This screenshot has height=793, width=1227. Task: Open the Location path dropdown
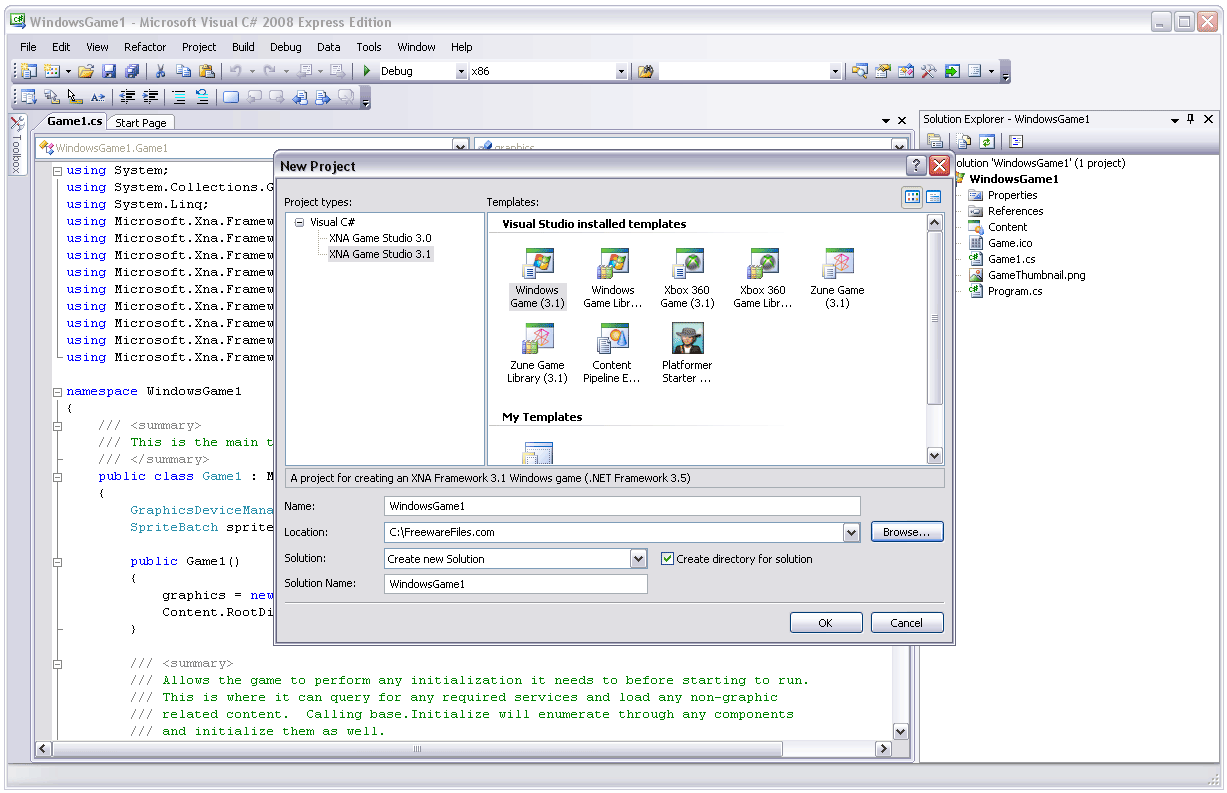point(851,533)
